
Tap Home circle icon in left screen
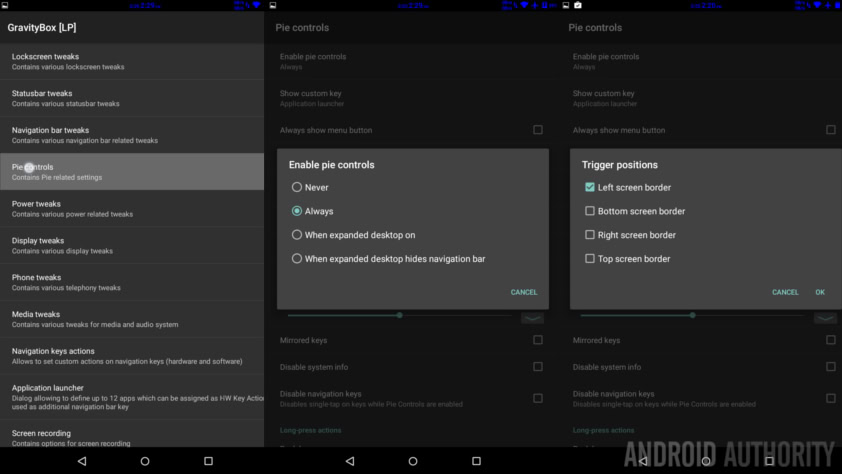tap(145, 461)
